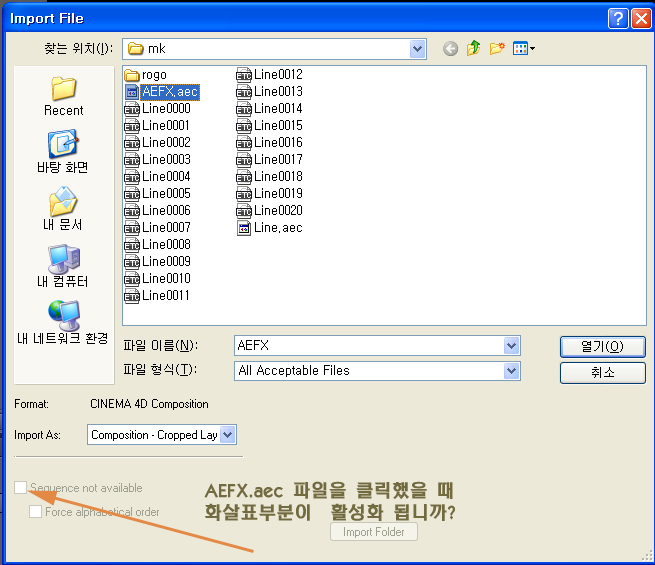The width and height of the screenshot is (655, 565).
Task: Click the Back navigation arrow icon
Action: (450, 49)
